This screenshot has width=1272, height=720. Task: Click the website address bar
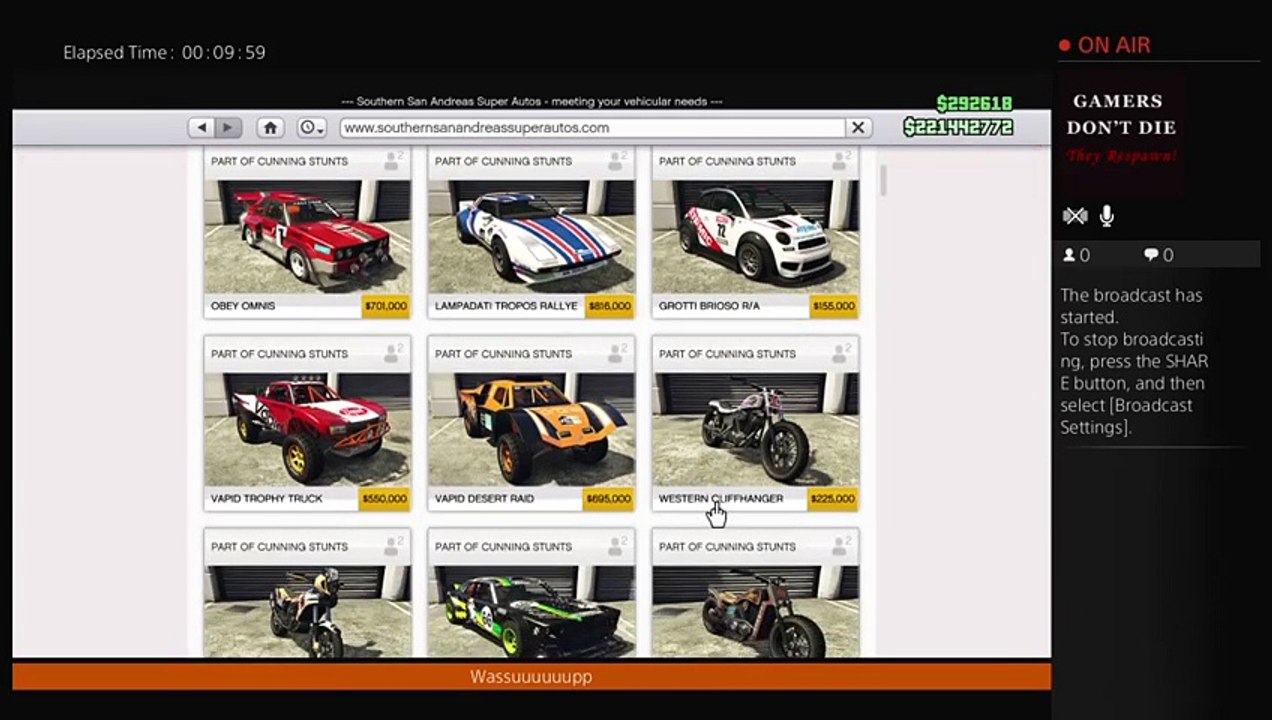coord(592,128)
